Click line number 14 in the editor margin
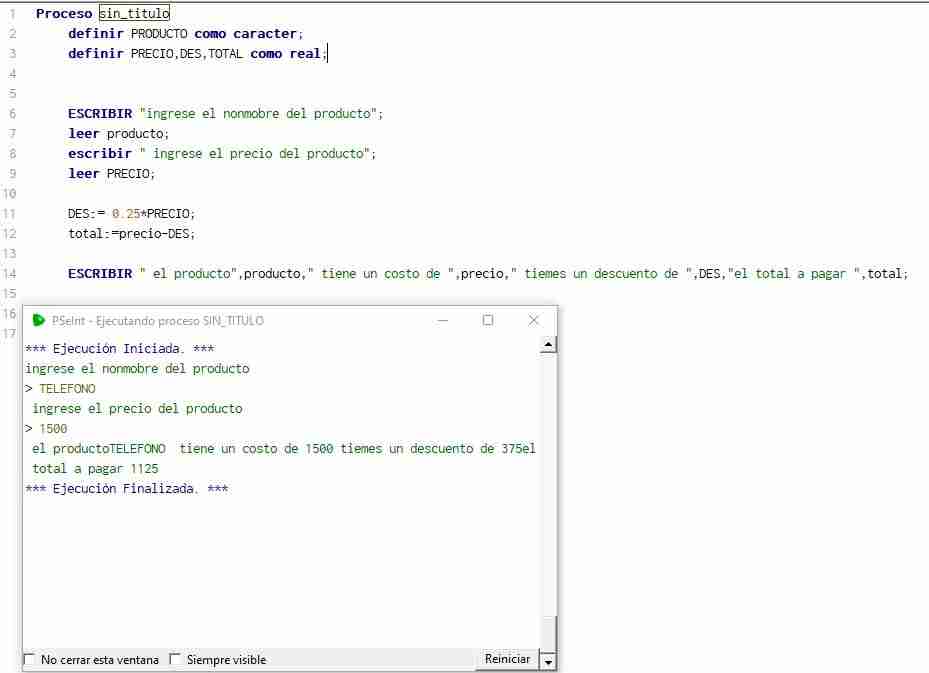Viewport: 929px width, 673px height. pyautogui.click(x=9, y=273)
